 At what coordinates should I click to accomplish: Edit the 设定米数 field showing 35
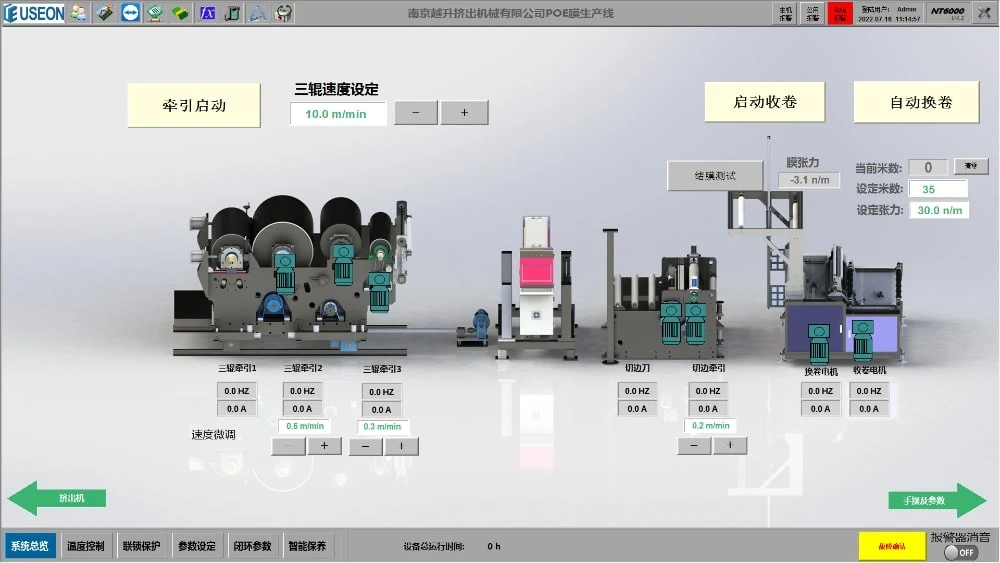coord(938,189)
